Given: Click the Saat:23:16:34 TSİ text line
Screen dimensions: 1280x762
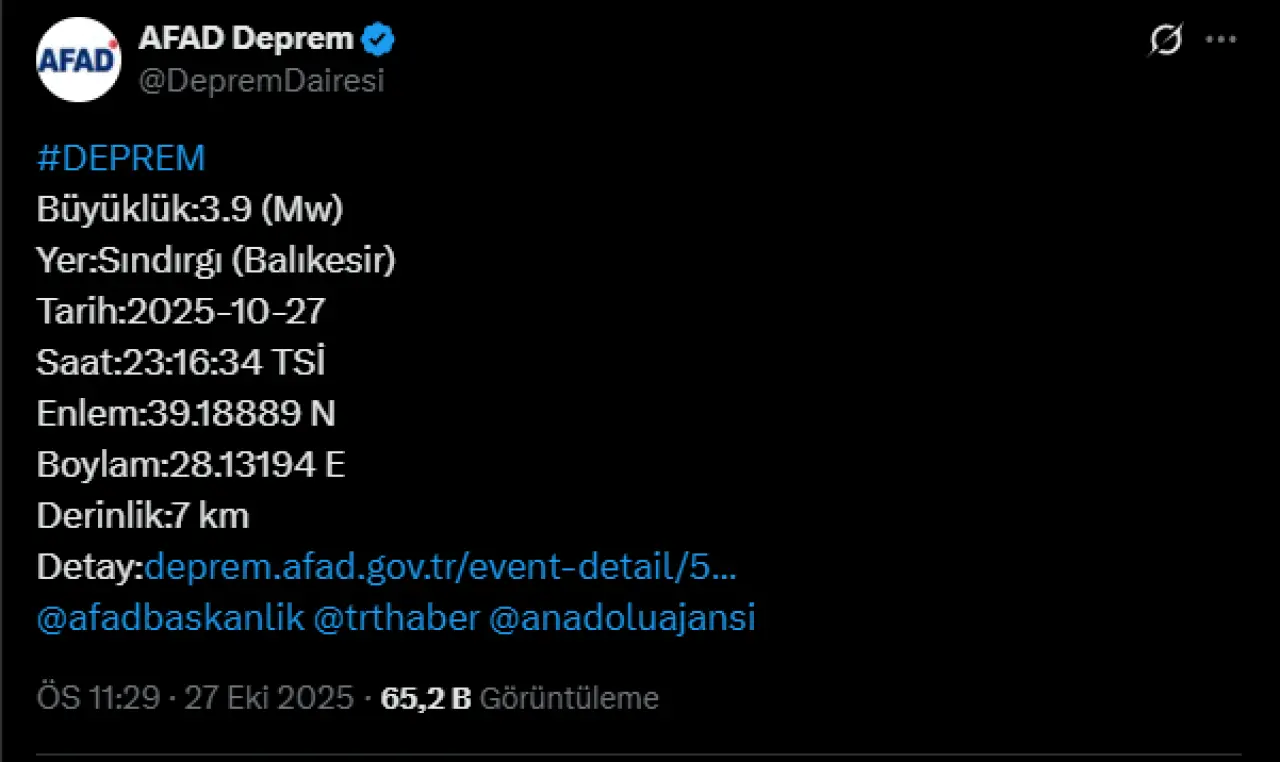Looking at the screenshot, I should pyautogui.click(x=181, y=362).
